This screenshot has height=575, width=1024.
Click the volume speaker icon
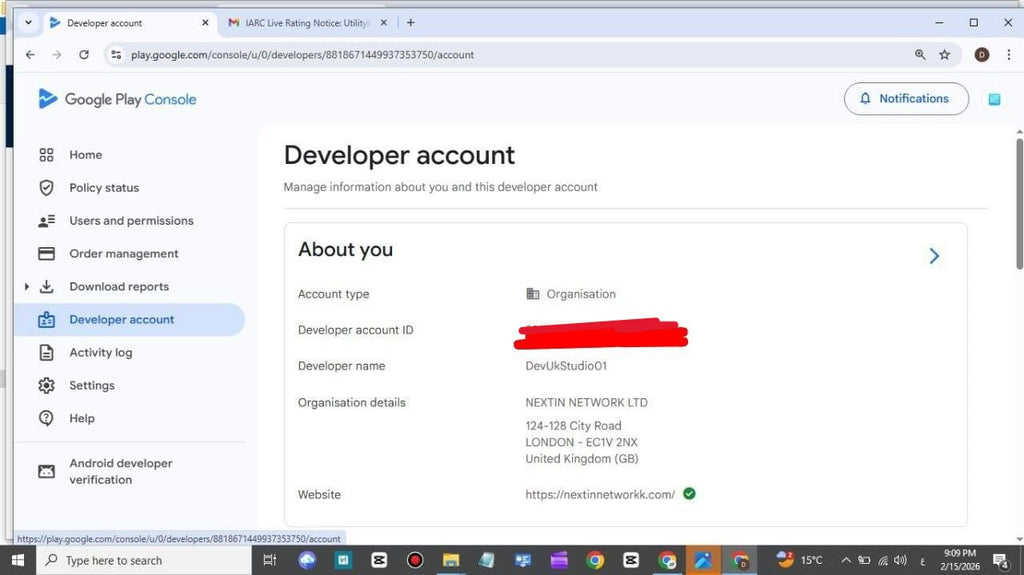pyautogui.click(x=901, y=560)
